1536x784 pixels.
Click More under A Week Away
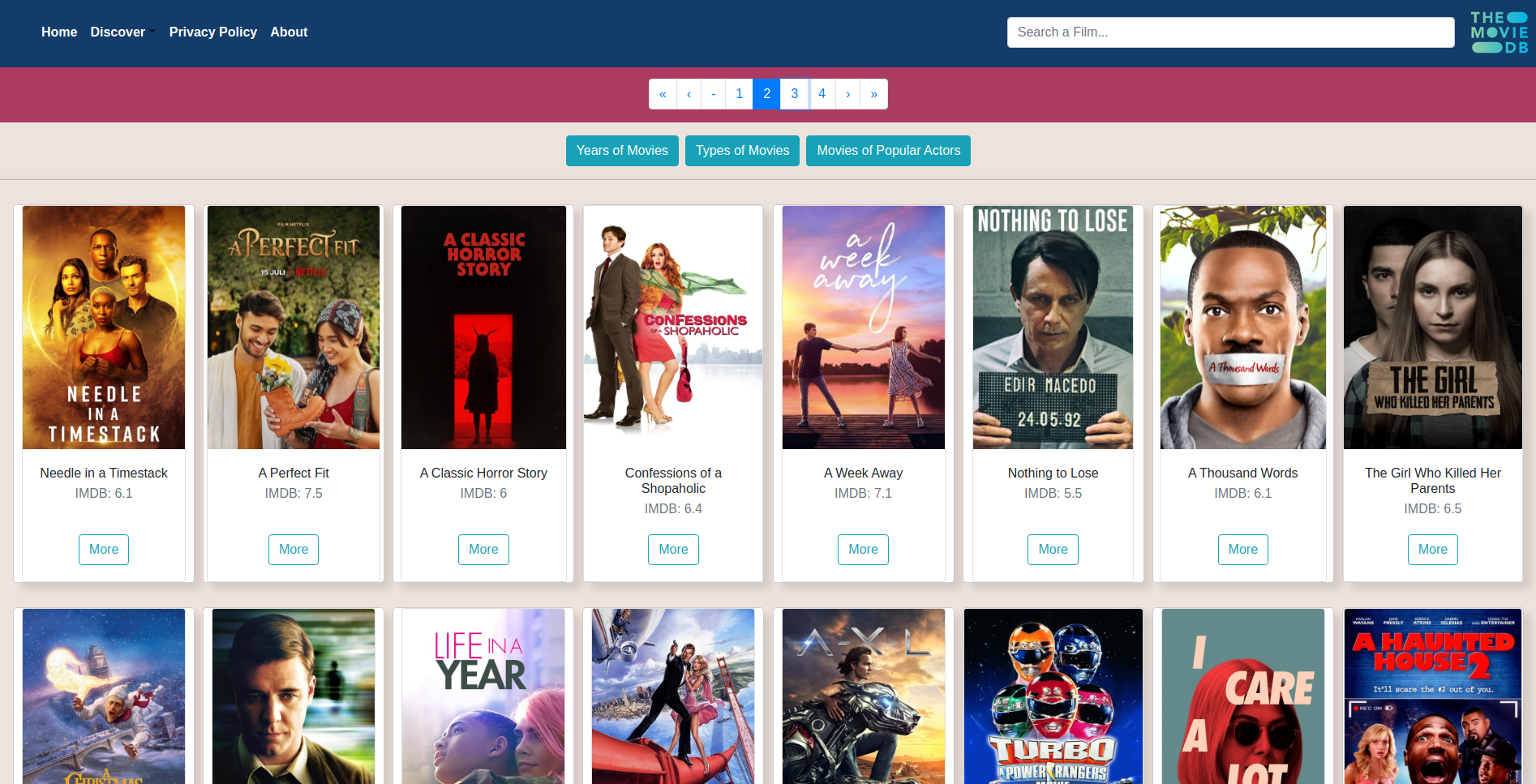[863, 550]
